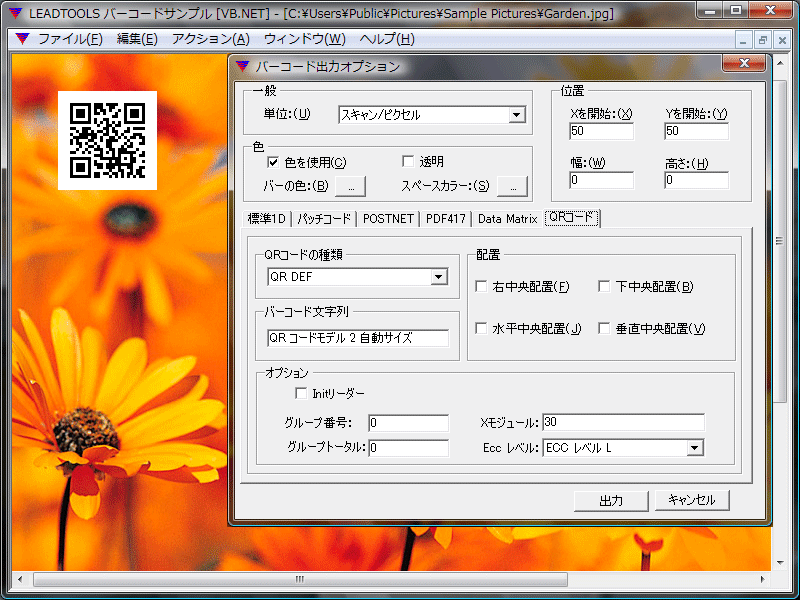This screenshot has height=600, width=800.
Task: Click the Xを開始 input field
Action: tap(601, 131)
